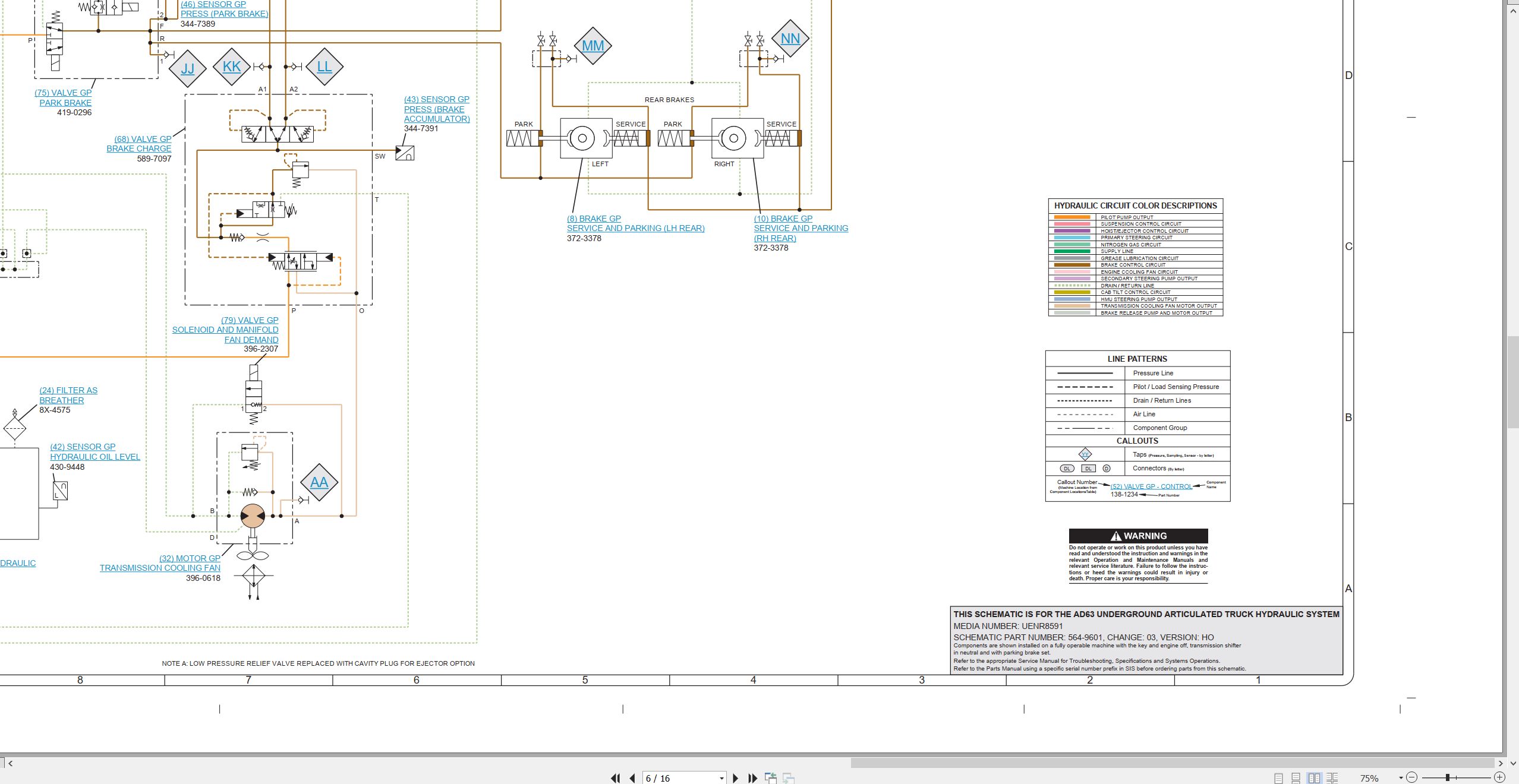
Task: Zoom in with the plus button
Action: pyautogui.click(x=1499, y=777)
